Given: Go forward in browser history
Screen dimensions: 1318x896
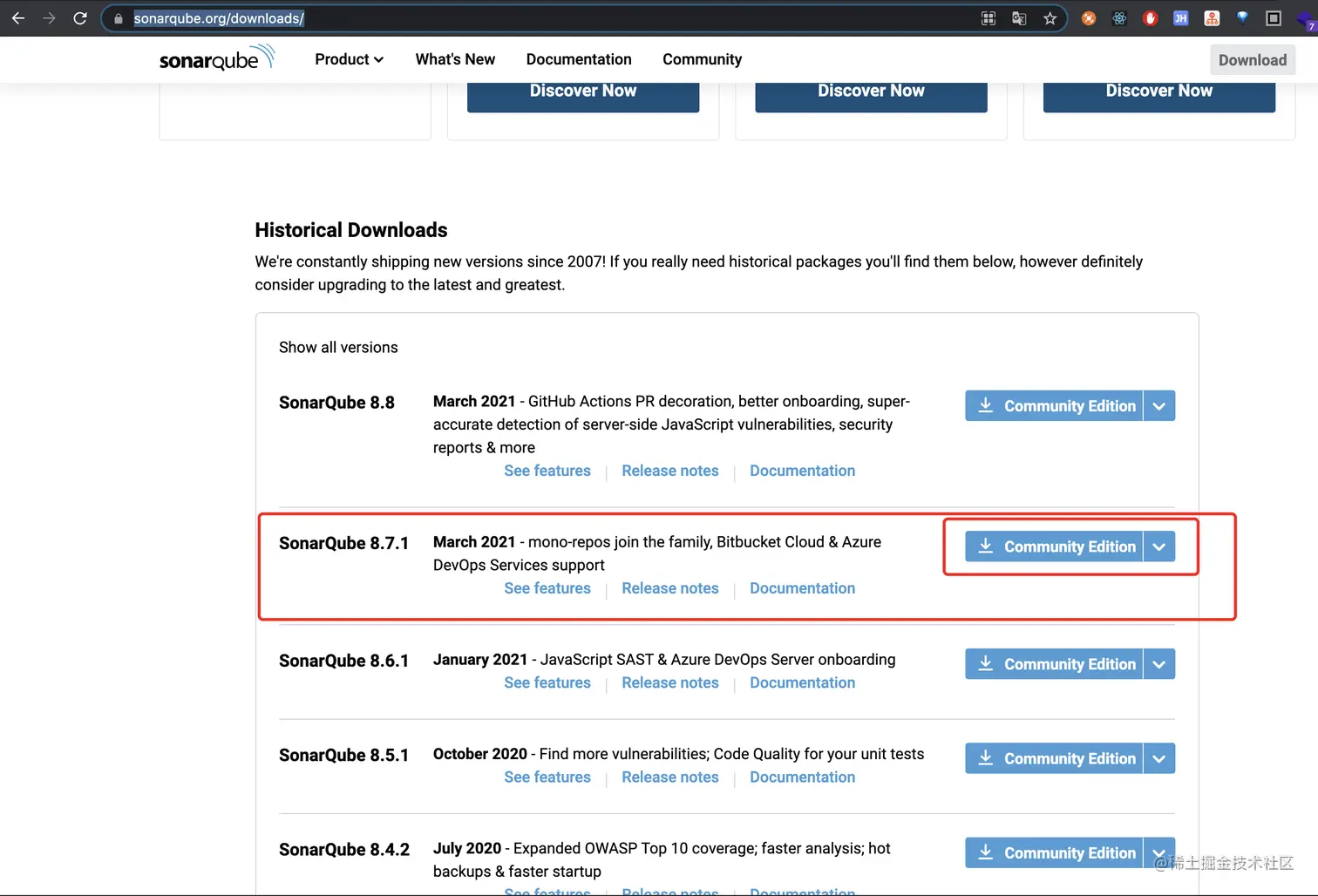Looking at the screenshot, I should [x=49, y=18].
